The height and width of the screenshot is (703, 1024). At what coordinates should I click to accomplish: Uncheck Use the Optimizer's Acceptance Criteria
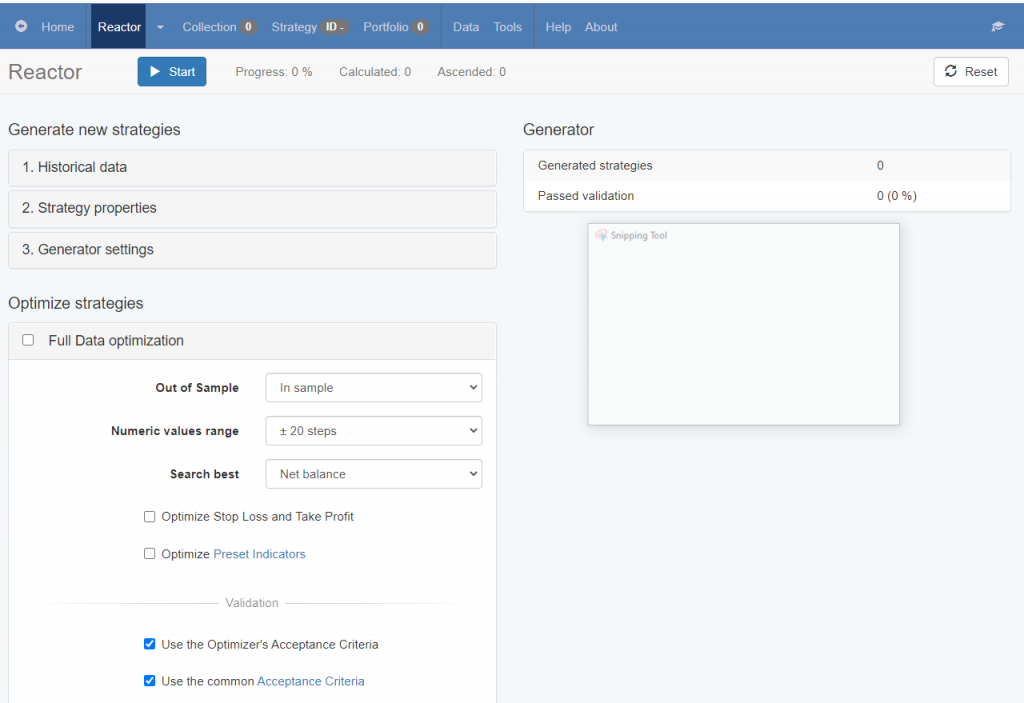pyautogui.click(x=150, y=644)
